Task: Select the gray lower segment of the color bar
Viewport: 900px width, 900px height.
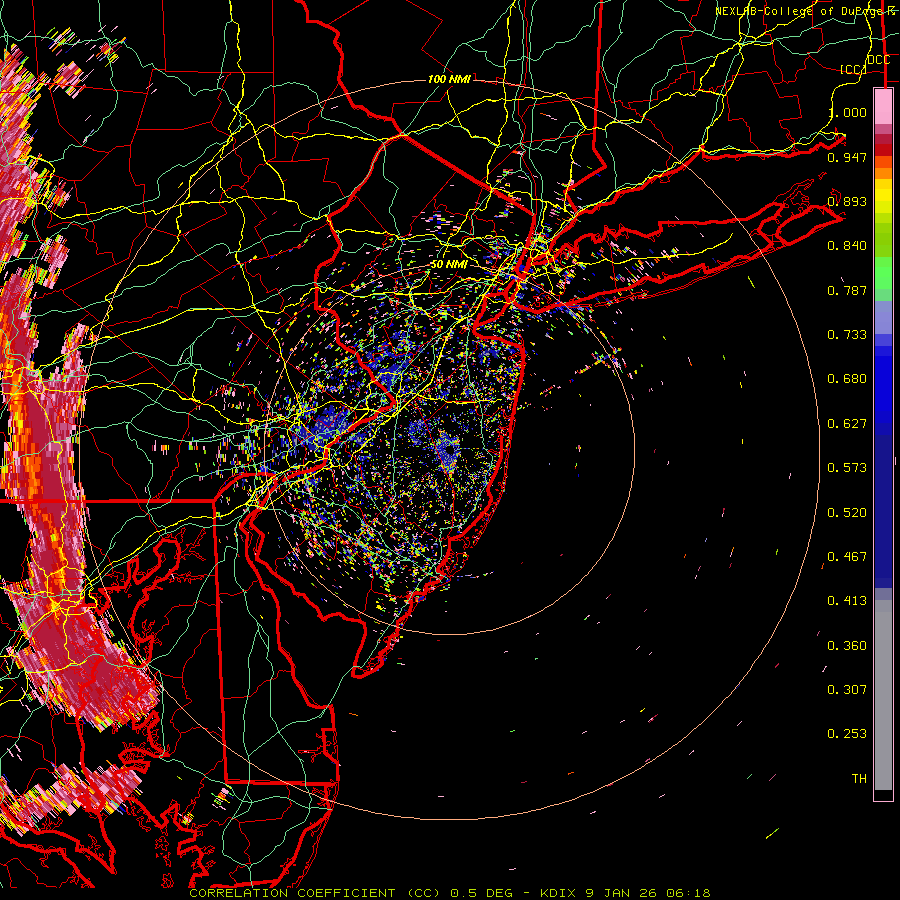Action: tap(883, 695)
